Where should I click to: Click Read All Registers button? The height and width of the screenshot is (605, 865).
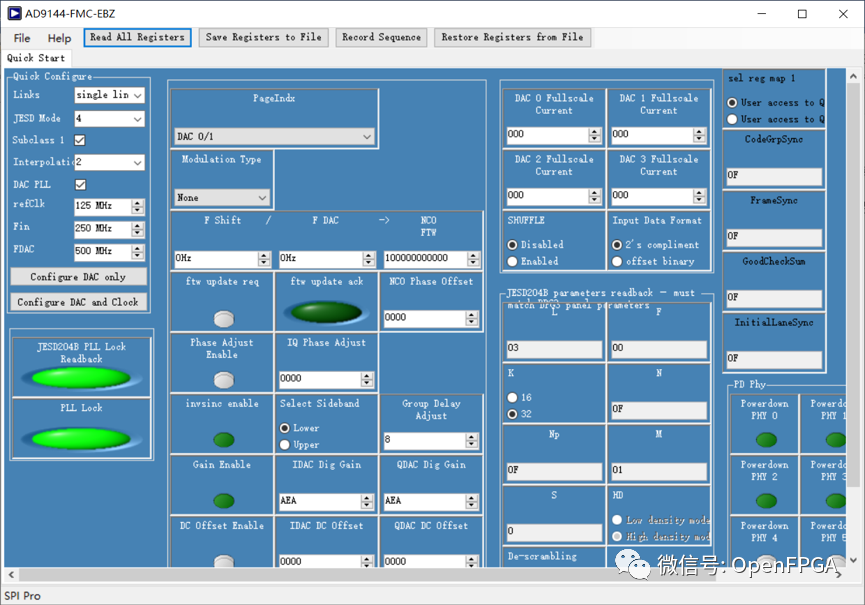pos(137,37)
